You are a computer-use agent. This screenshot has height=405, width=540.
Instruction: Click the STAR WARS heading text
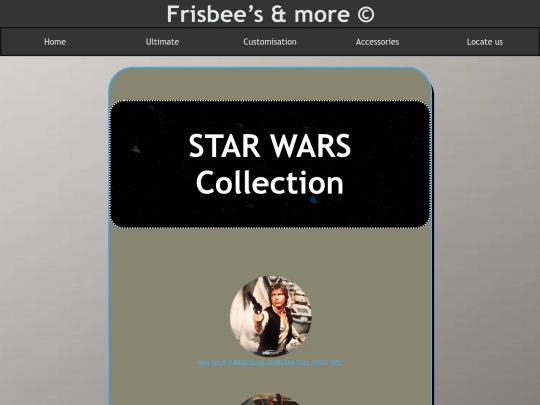(270, 146)
